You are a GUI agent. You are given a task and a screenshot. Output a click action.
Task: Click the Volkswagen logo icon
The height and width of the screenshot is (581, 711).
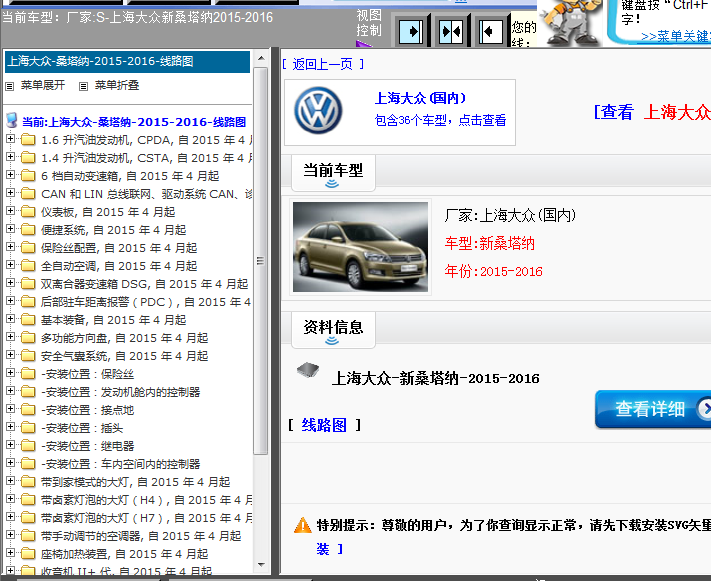318,111
